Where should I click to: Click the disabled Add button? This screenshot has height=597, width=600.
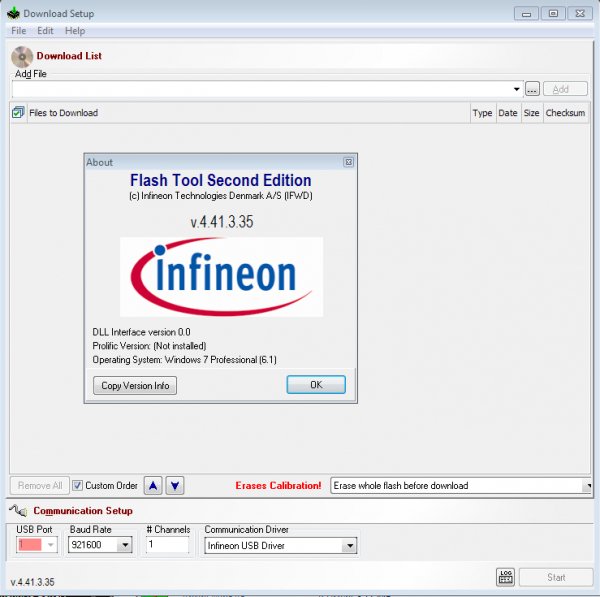coord(565,89)
